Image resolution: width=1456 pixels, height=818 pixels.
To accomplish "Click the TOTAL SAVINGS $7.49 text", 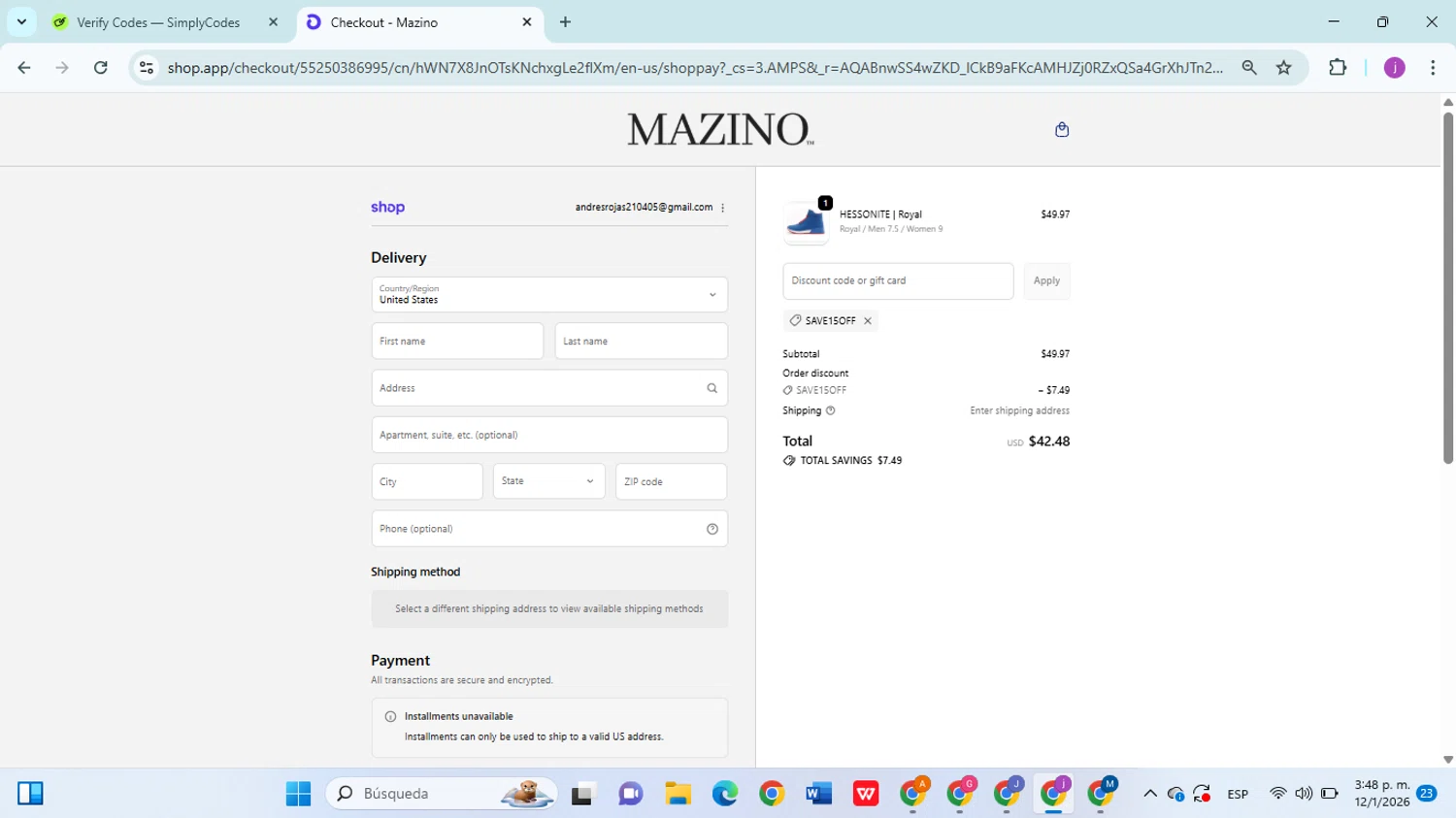I will tap(851, 461).
